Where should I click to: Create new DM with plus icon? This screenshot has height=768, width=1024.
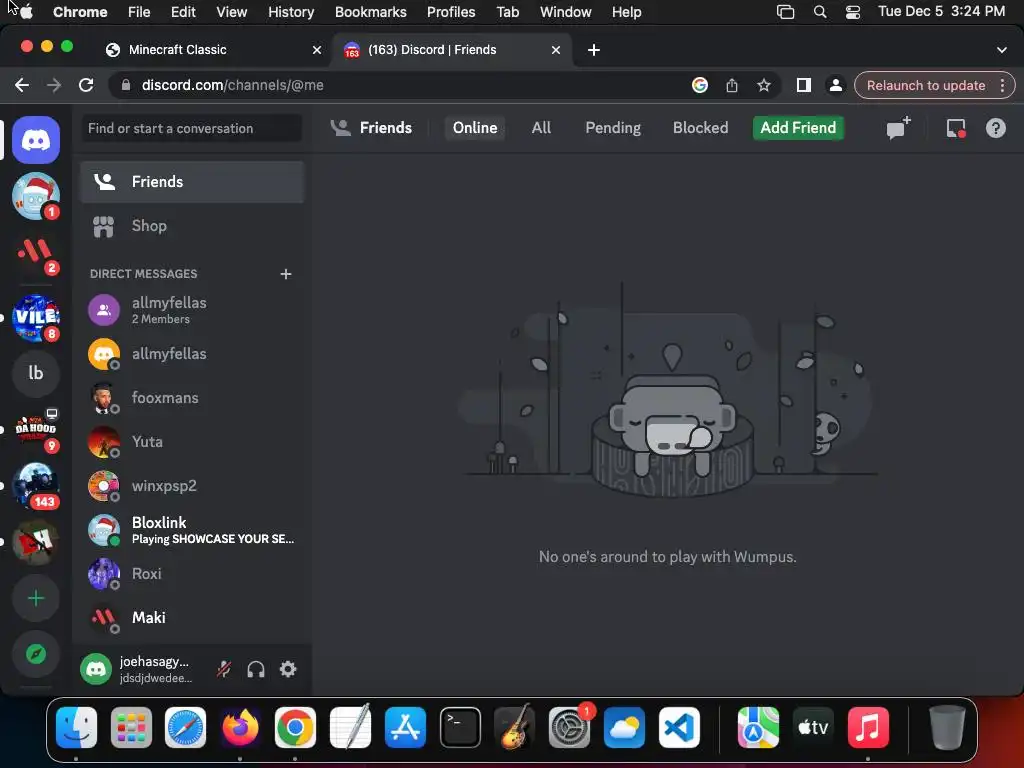(285, 274)
